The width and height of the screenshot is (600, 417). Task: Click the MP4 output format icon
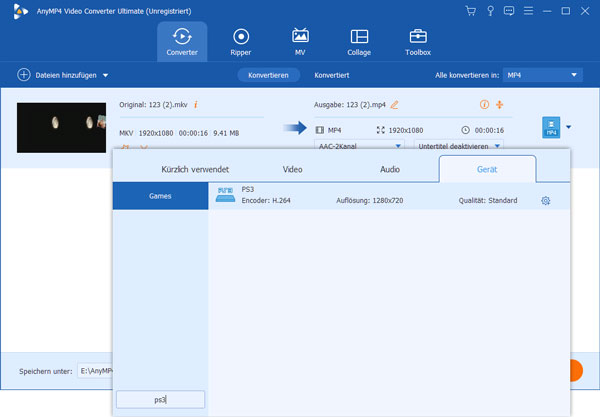(551, 127)
